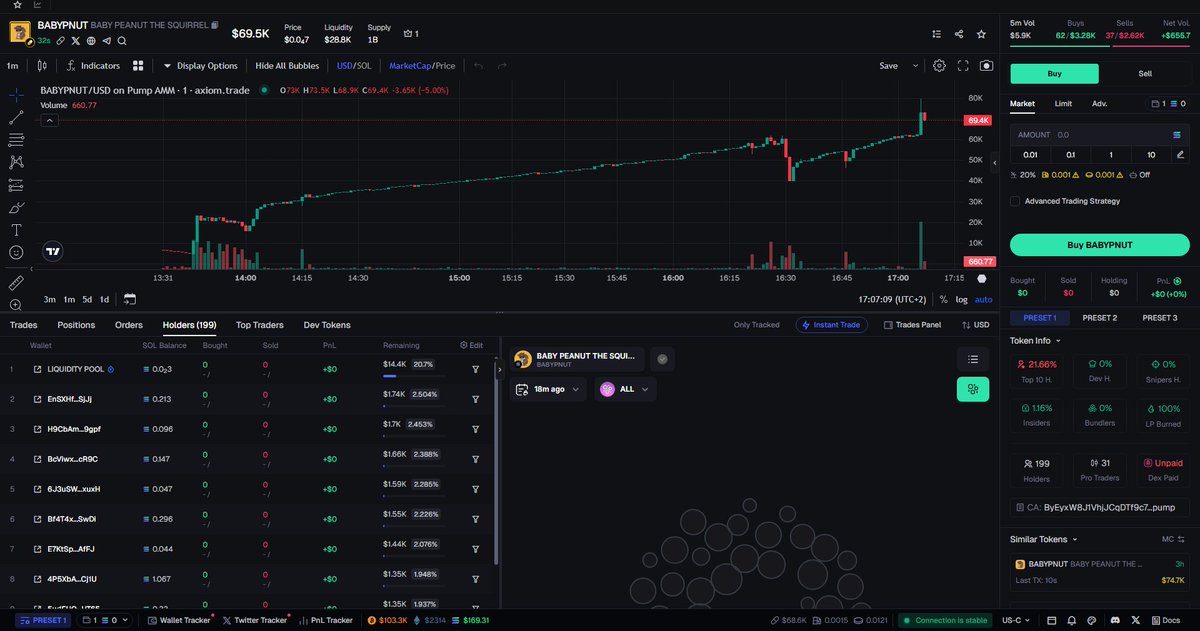Activate the chart zoom-in tool
The height and width of the screenshot is (631, 1200).
pyautogui.click(x=16, y=305)
